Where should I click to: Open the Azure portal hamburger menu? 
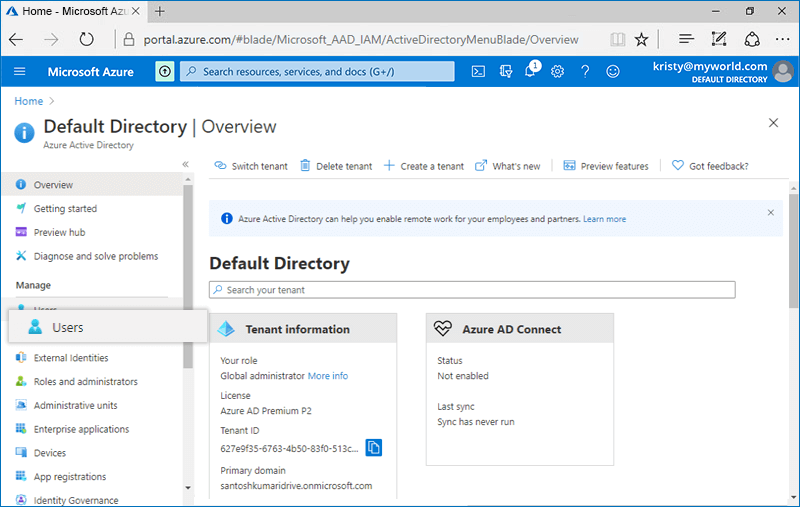(20, 72)
